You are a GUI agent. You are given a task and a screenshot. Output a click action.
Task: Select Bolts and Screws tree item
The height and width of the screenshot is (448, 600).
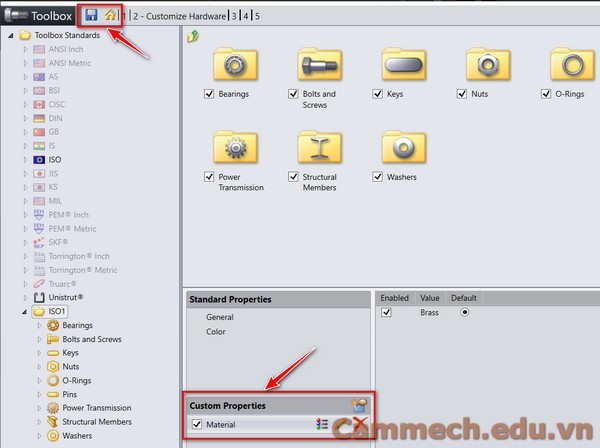(92, 339)
